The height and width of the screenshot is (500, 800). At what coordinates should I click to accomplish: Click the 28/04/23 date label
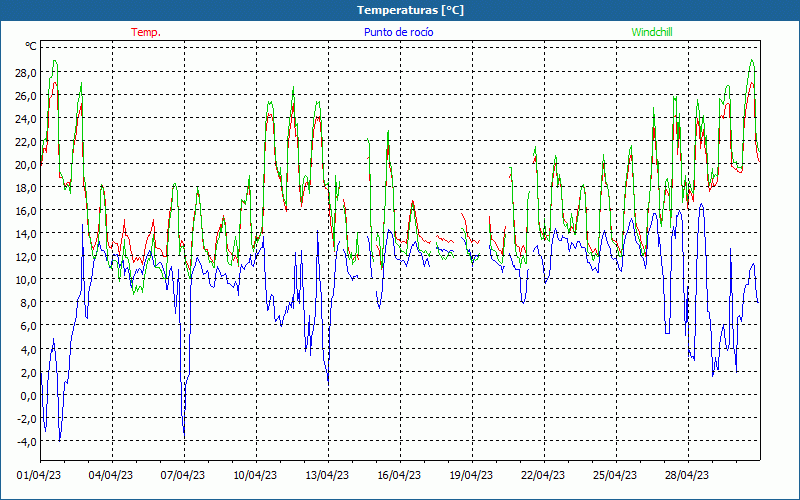point(687,476)
